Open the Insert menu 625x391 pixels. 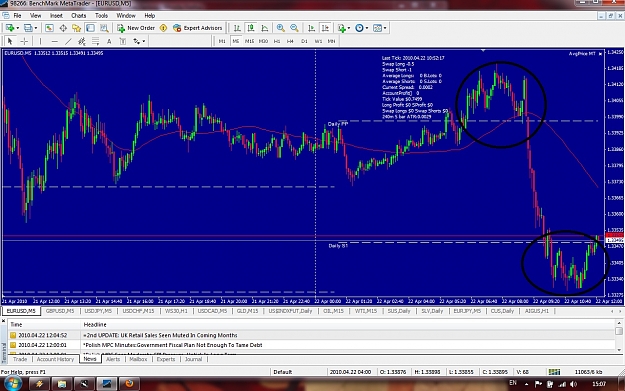56,16
